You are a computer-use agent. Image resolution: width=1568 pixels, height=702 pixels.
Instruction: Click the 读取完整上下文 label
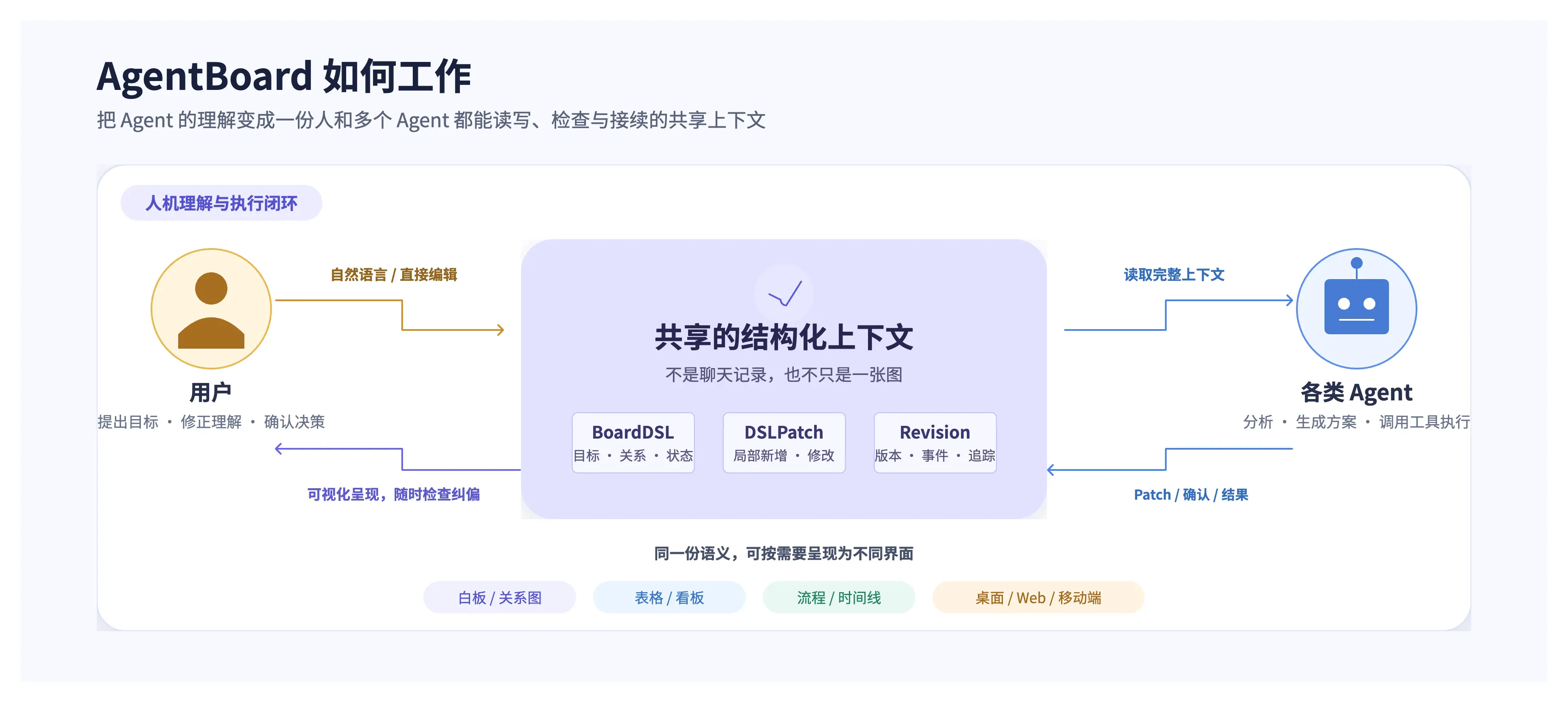(x=1174, y=274)
